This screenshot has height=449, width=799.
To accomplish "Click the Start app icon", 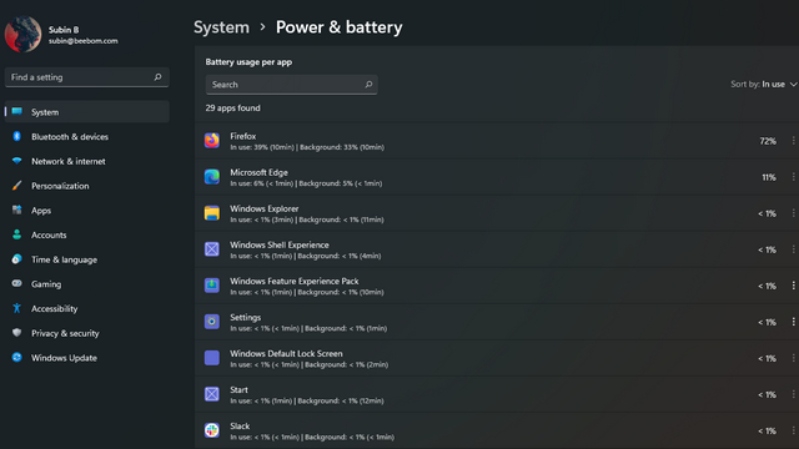I will pos(212,394).
